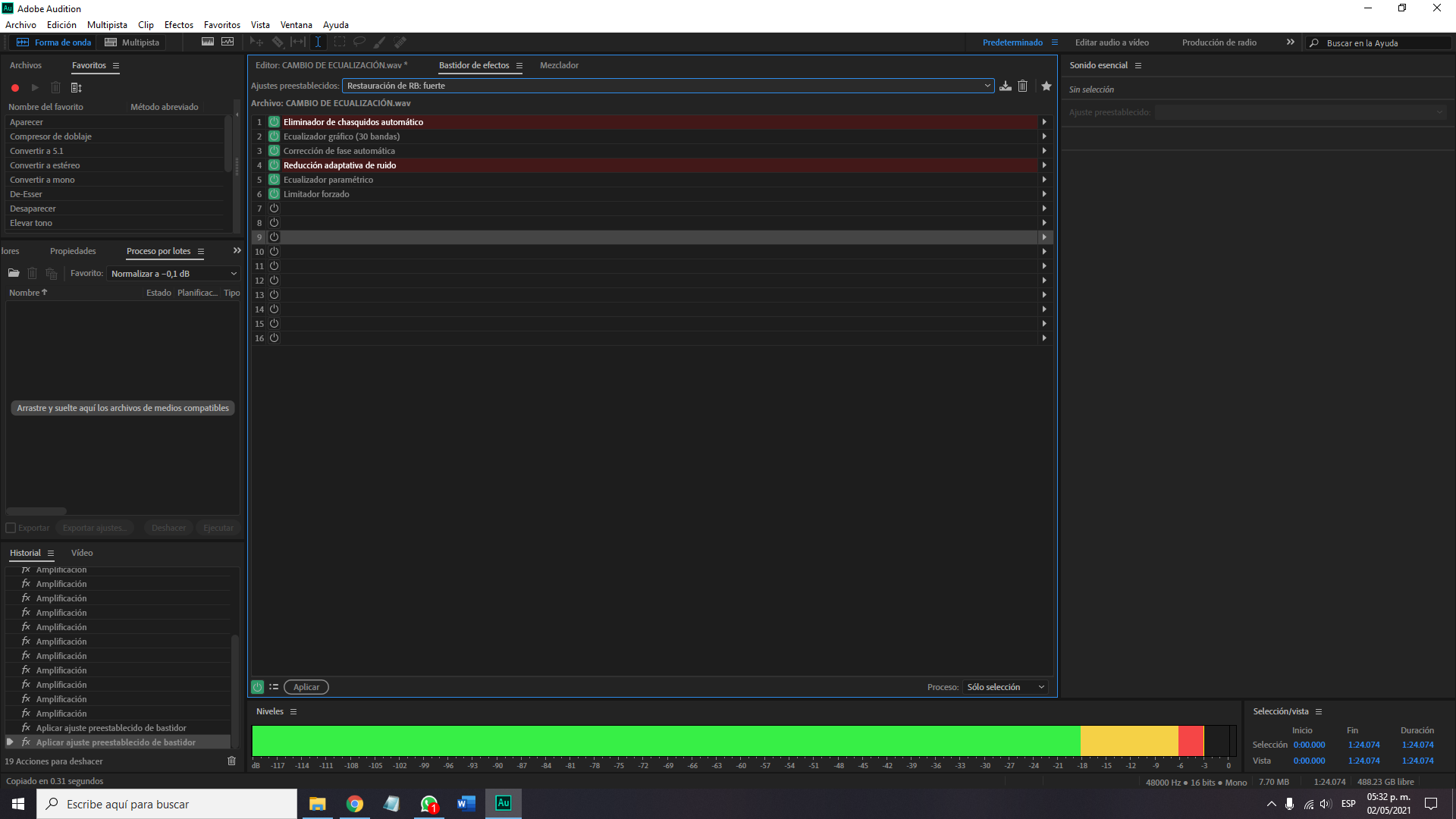1456x819 pixels.
Task: Enable the Exportar checkbox
Action: click(11, 528)
